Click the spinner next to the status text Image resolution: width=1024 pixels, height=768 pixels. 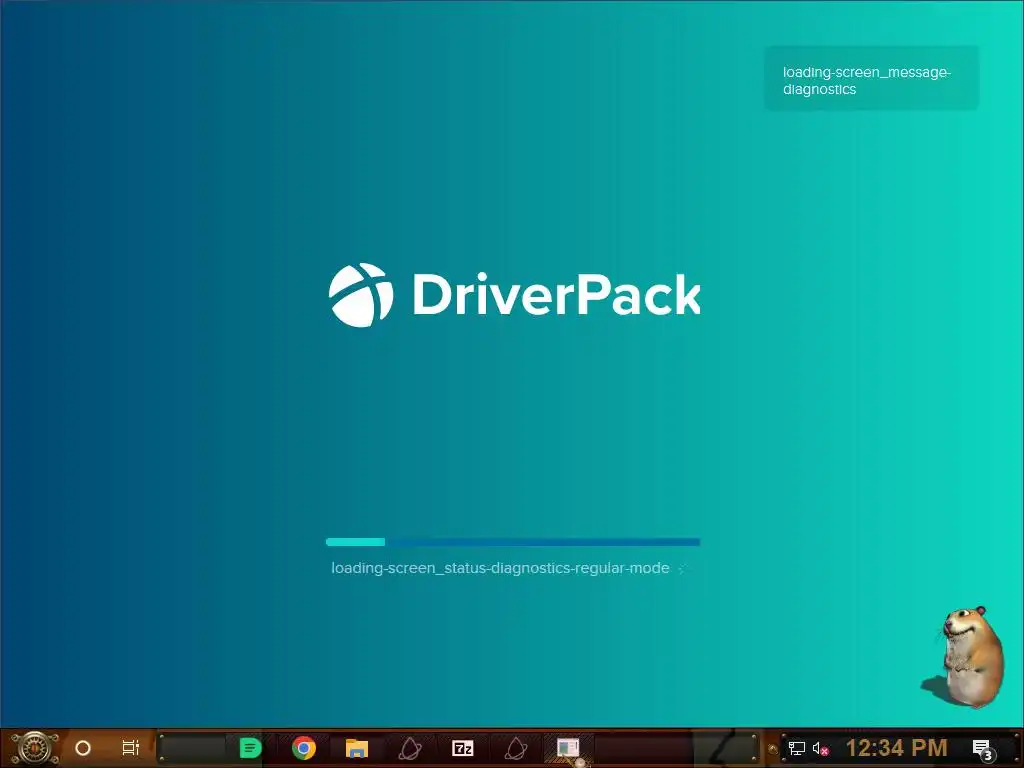tap(682, 569)
